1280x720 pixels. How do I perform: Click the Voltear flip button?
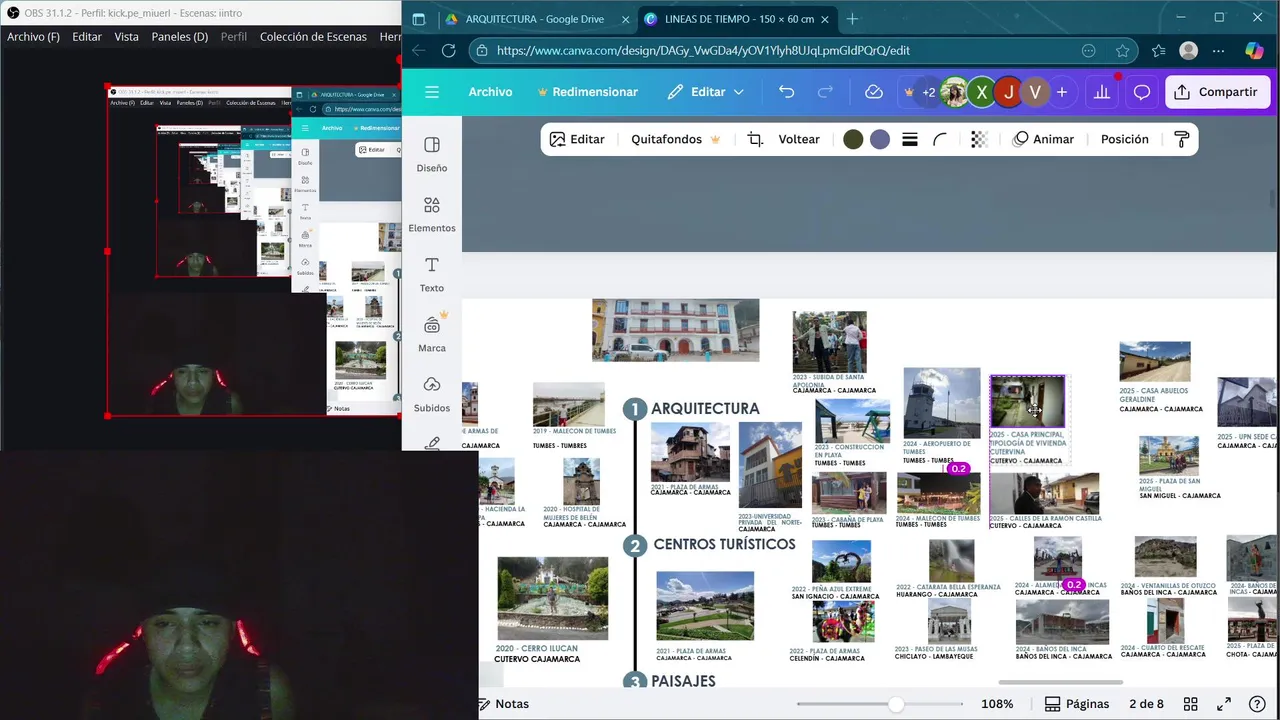pos(799,140)
